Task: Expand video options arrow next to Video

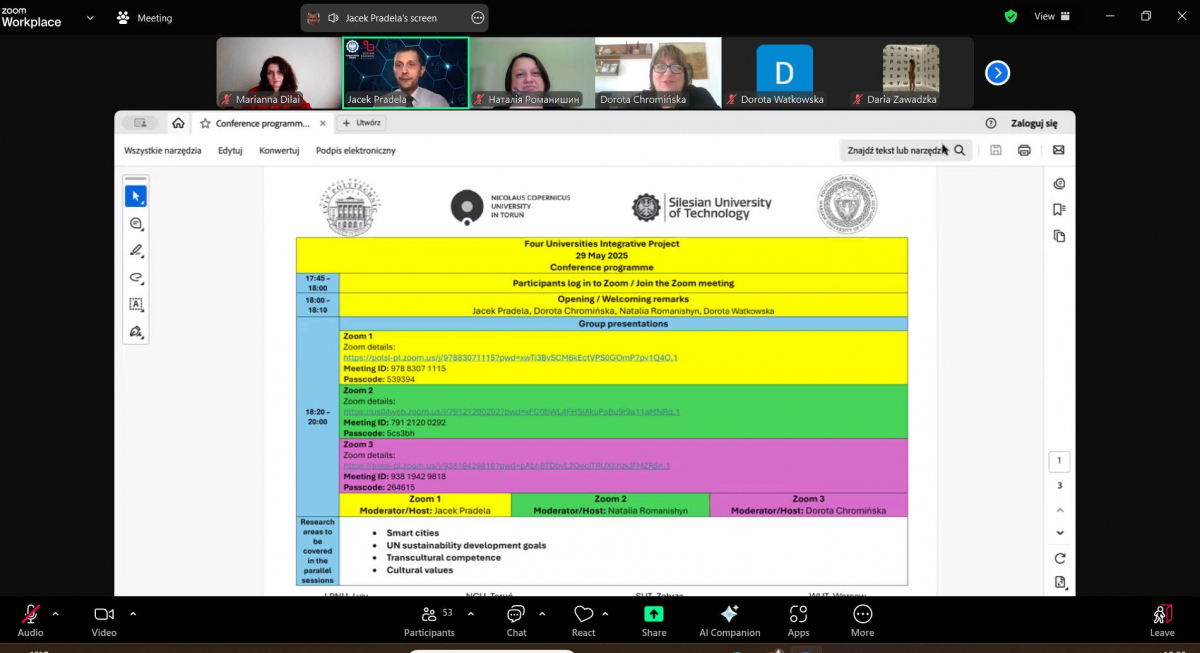Action: point(133,614)
